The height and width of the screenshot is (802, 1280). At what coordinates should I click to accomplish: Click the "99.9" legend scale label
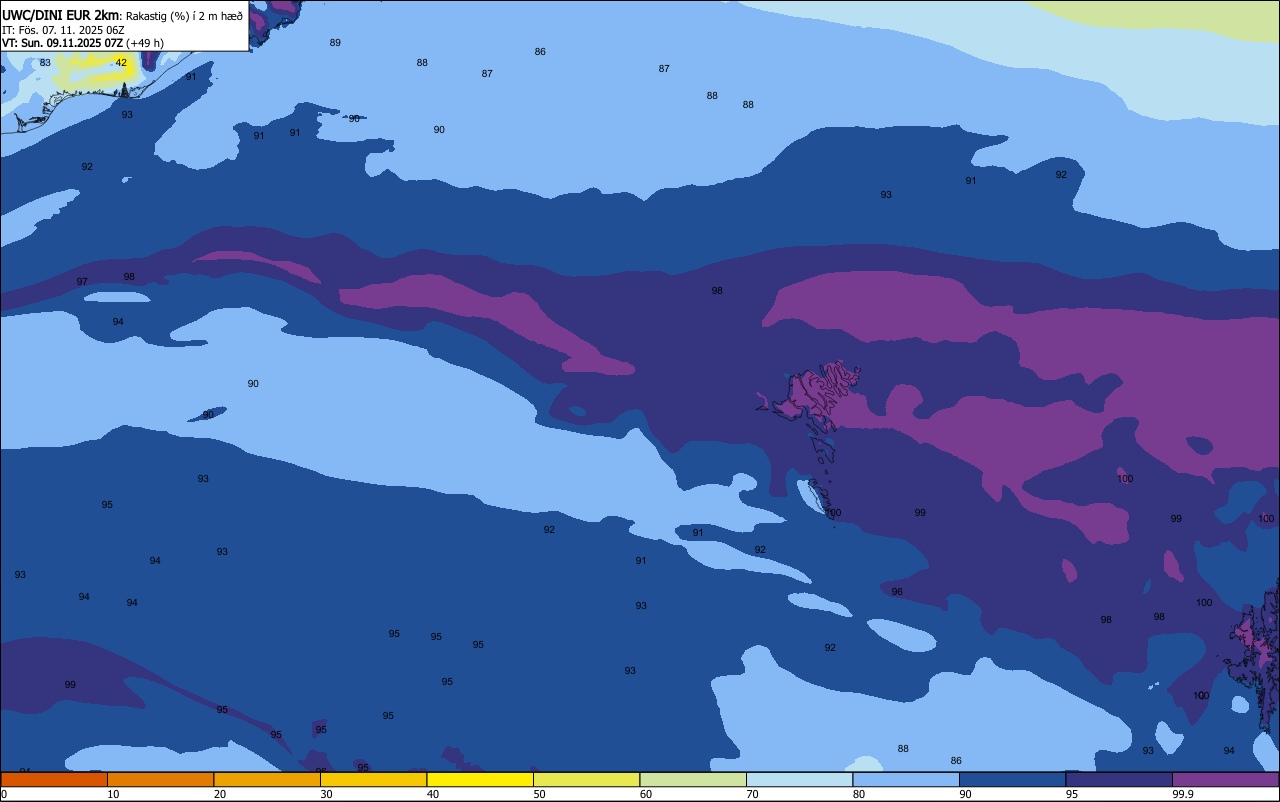[x=1183, y=794]
